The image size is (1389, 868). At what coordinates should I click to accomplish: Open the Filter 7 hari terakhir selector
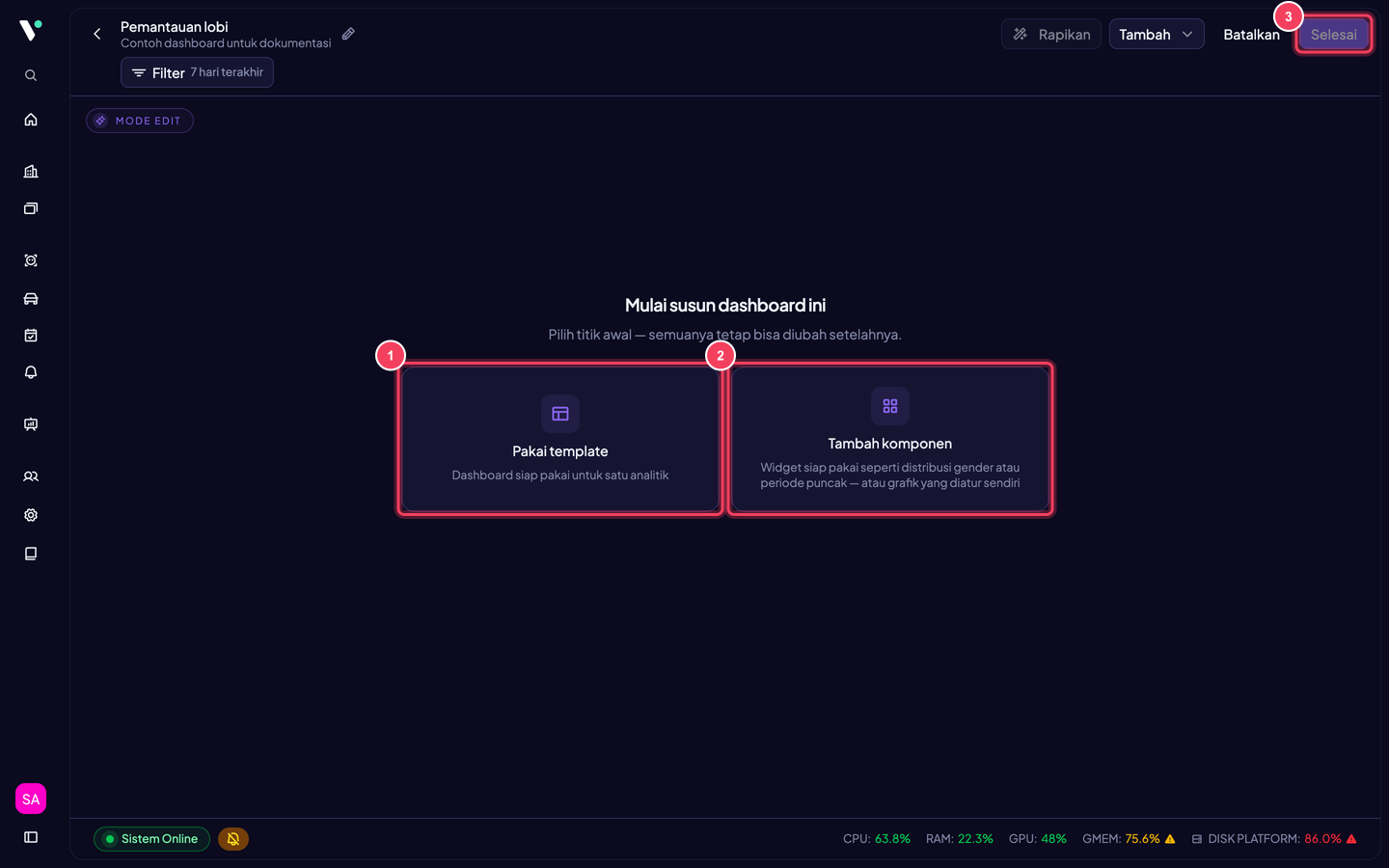(x=197, y=72)
